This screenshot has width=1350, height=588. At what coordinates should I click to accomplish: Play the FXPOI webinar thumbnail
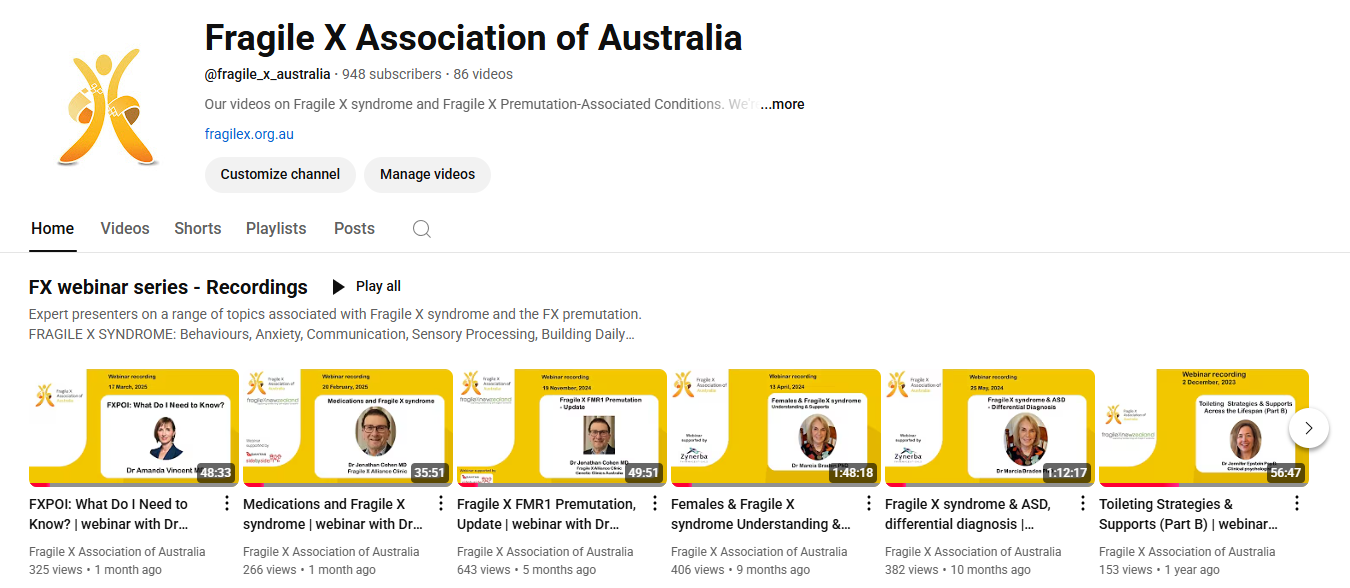click(134, 427)
